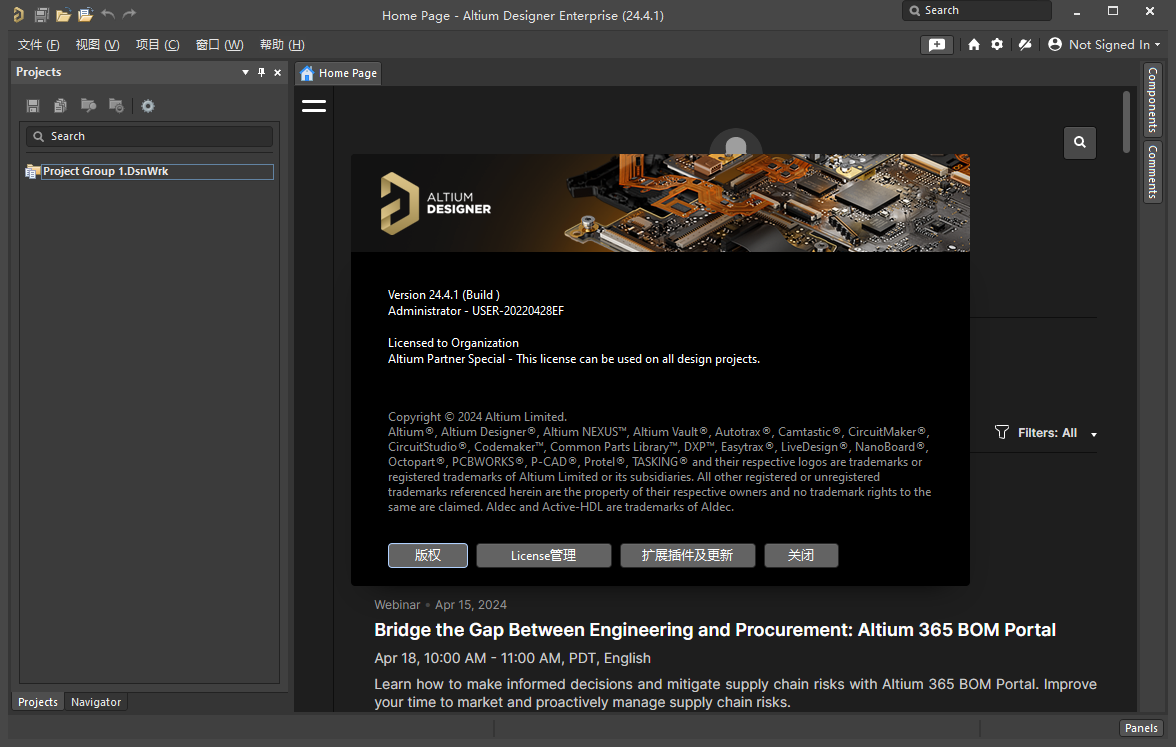Open the 帮助 (H) menu
This screenshot has height=747, width=1176.
click(282, 45)
